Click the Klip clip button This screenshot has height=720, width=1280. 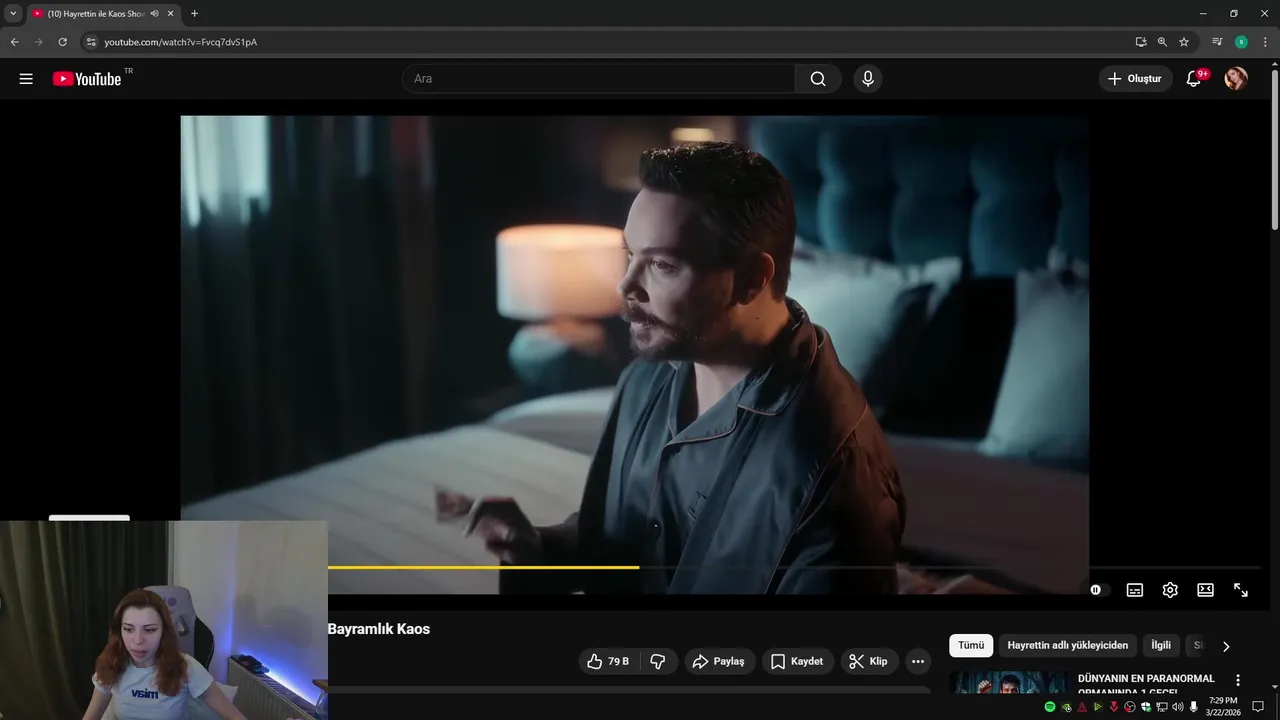869,661
